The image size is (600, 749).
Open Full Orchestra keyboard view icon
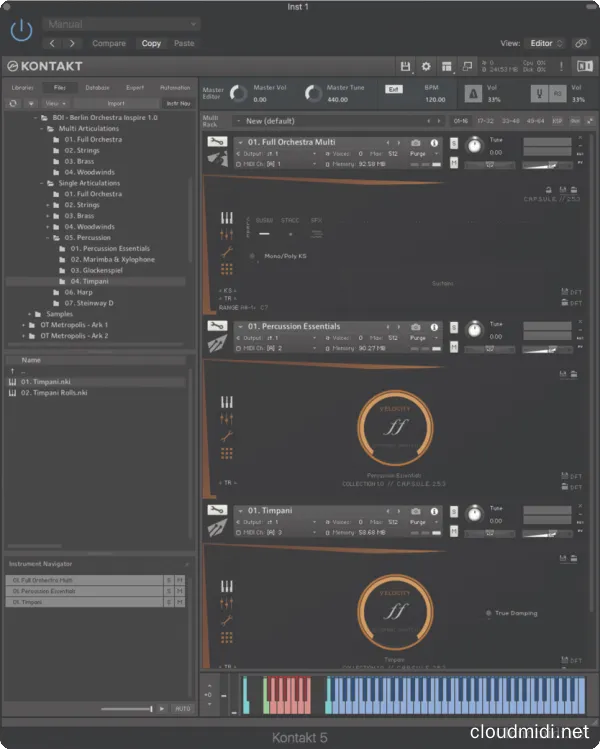pos(227,218)
